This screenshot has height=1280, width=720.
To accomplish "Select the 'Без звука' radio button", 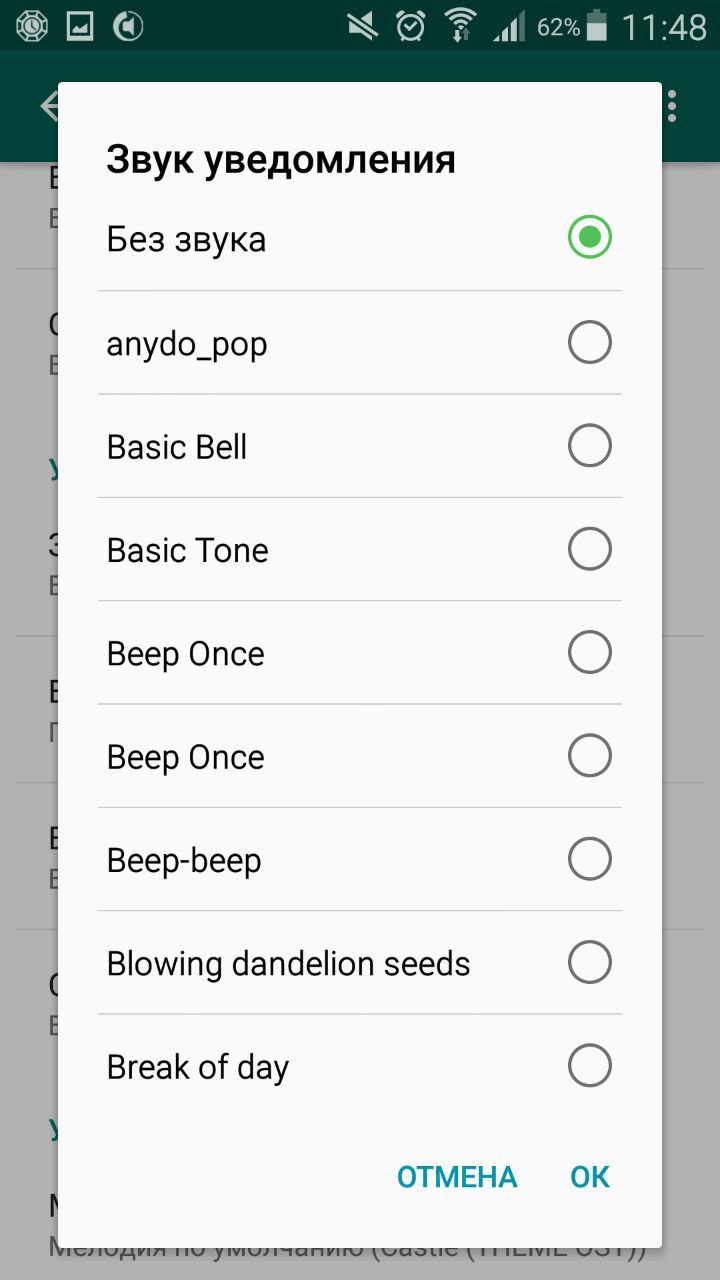I will point(589,237).
